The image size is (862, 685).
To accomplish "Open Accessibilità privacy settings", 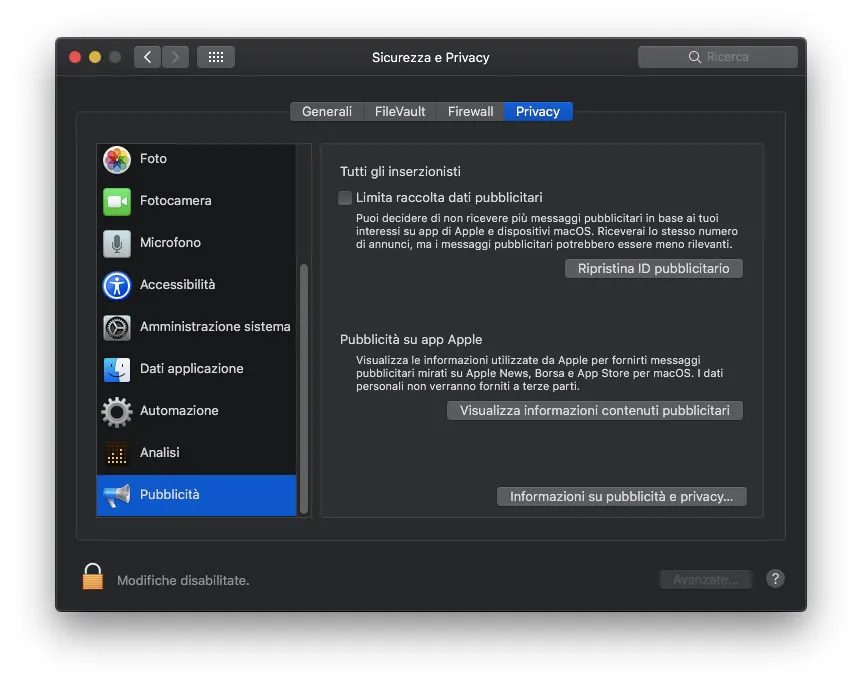I will [x=180, y=285].
